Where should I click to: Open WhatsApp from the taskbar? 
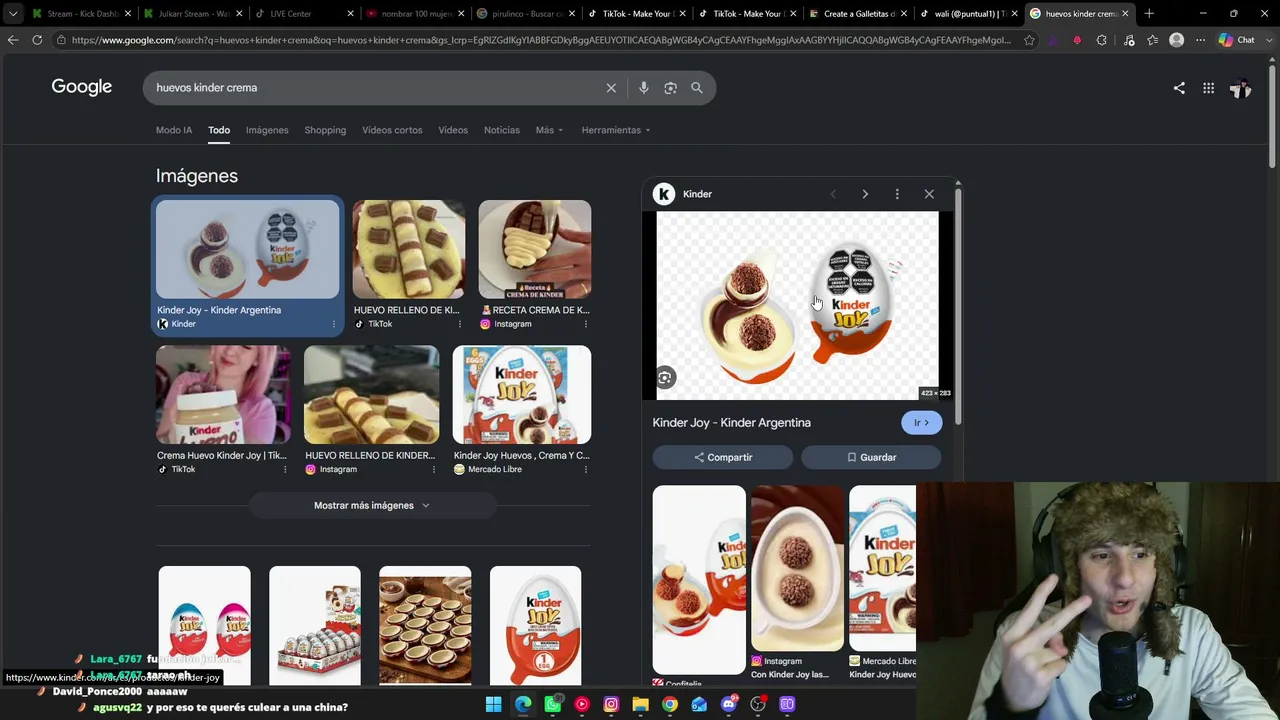point(552,705)
